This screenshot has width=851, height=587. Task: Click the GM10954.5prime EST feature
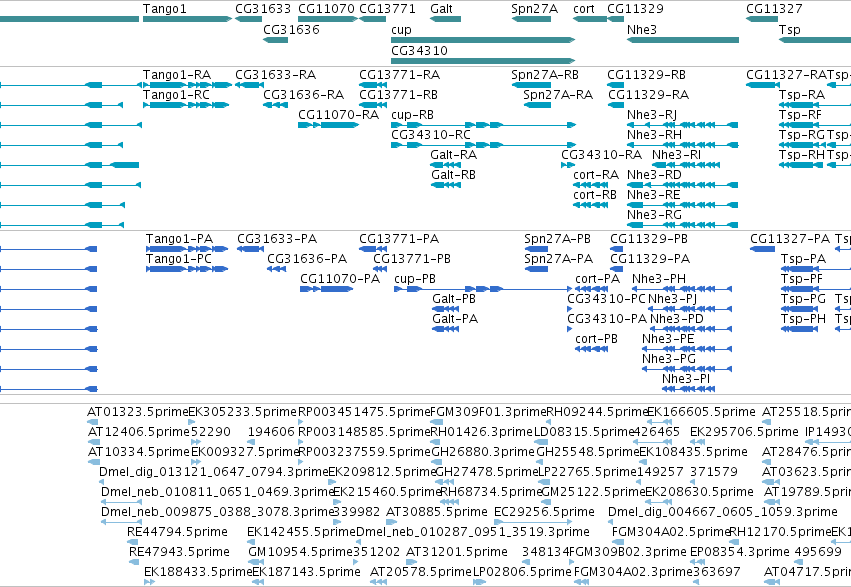coord(256,562)
